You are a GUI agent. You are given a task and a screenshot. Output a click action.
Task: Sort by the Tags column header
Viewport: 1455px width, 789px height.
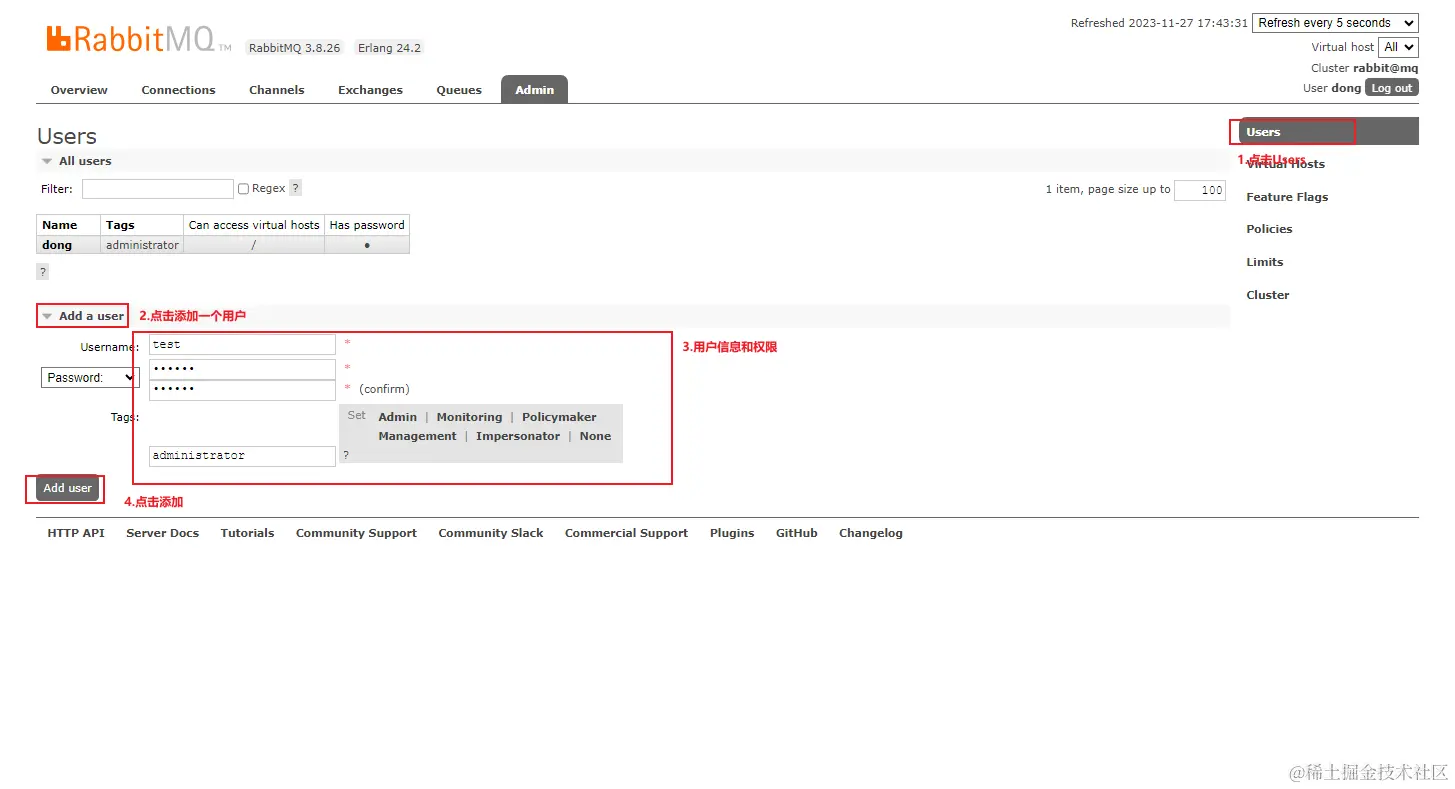pos(142,225)
